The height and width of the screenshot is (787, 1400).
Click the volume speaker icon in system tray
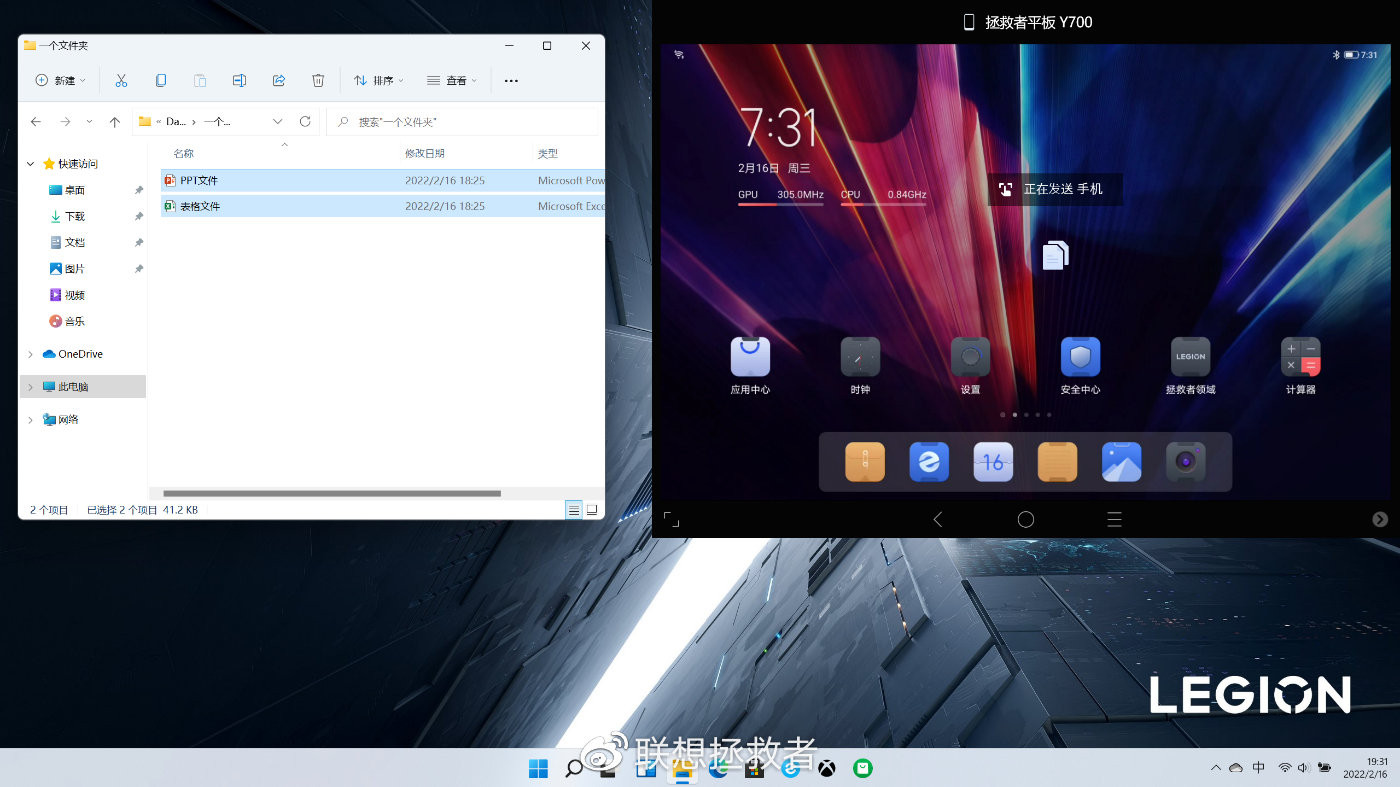1303,768
